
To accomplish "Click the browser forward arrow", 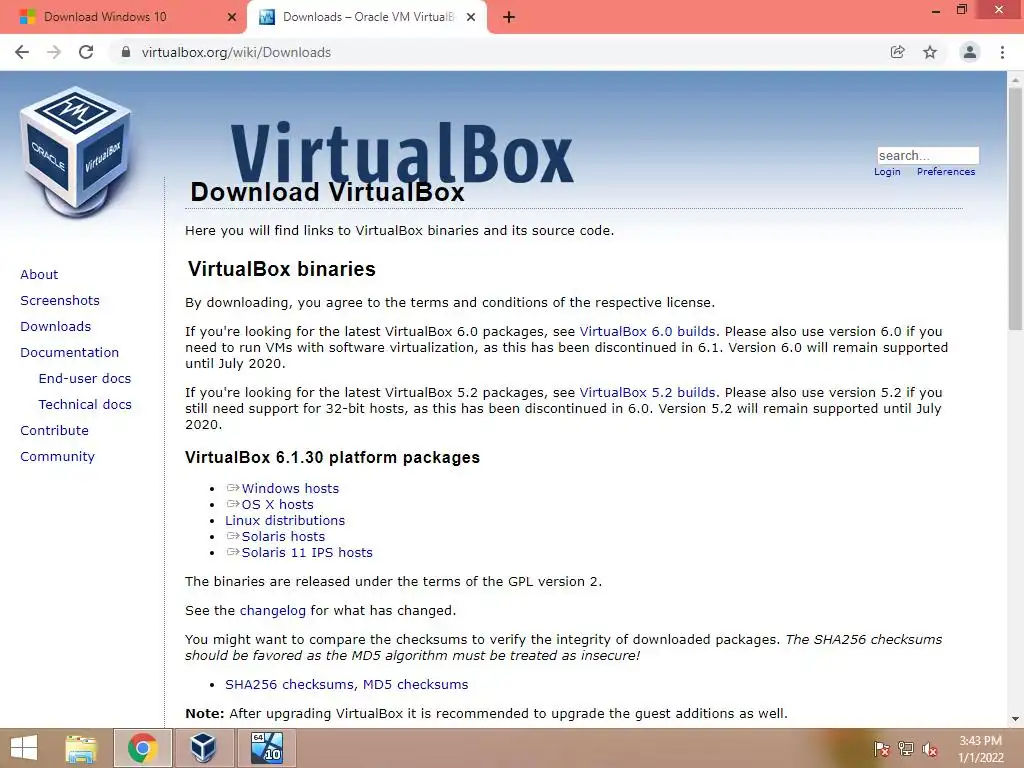I will point(54,52).
